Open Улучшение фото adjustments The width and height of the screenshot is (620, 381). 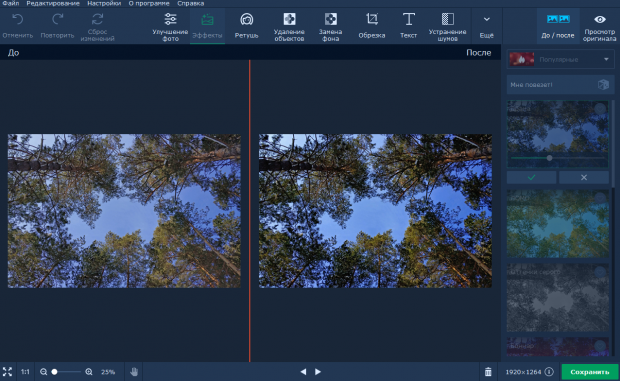[170, 26]
